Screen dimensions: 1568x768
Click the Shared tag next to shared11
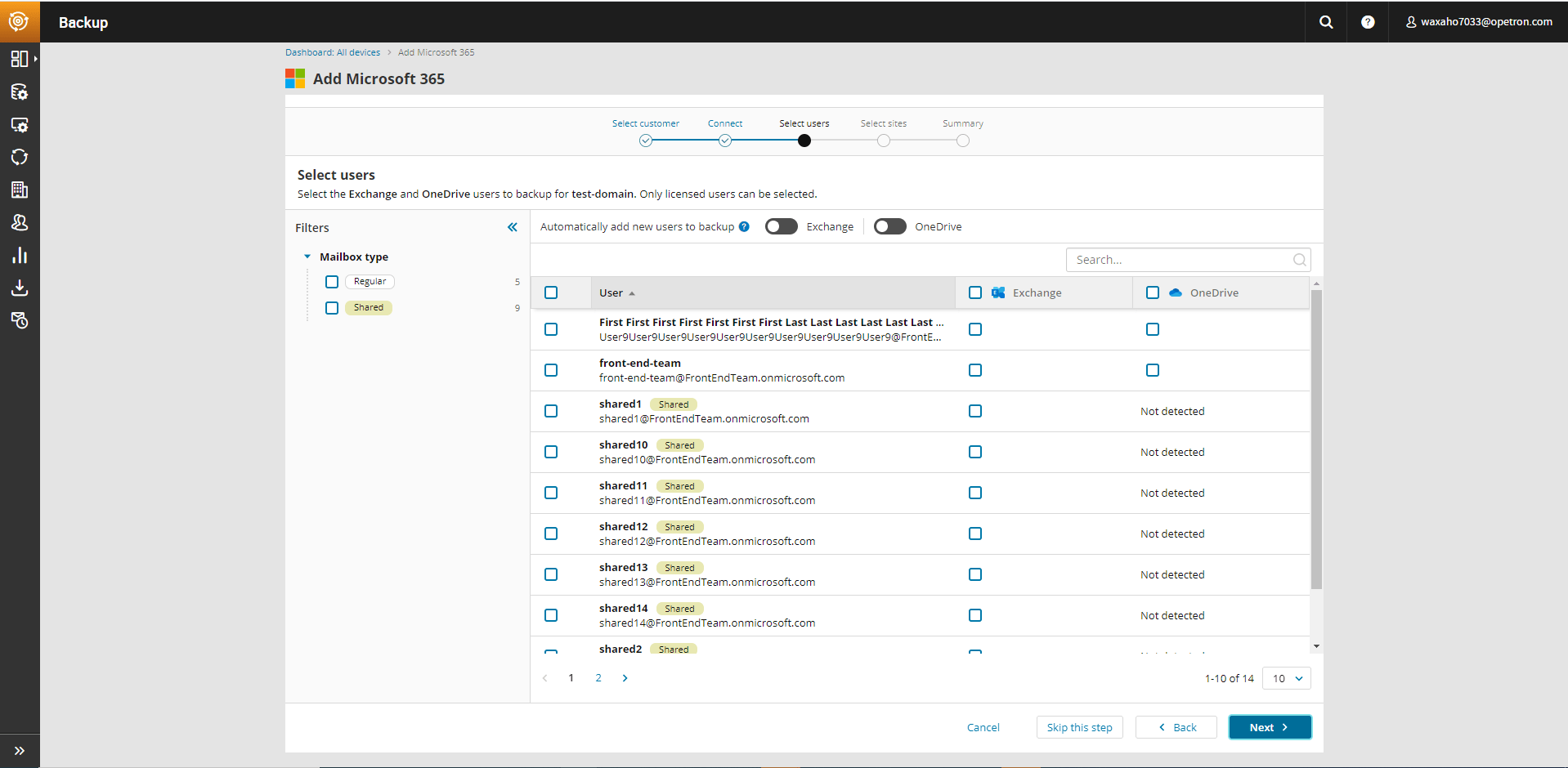(680, 486)
